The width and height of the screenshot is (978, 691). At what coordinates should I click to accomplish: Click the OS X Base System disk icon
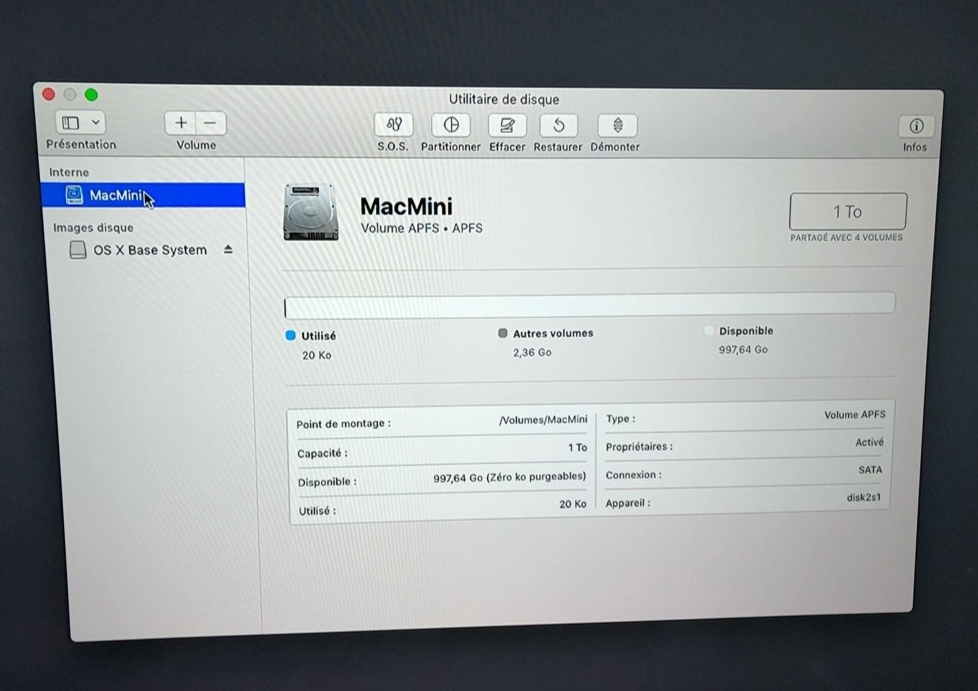[78, 250]
